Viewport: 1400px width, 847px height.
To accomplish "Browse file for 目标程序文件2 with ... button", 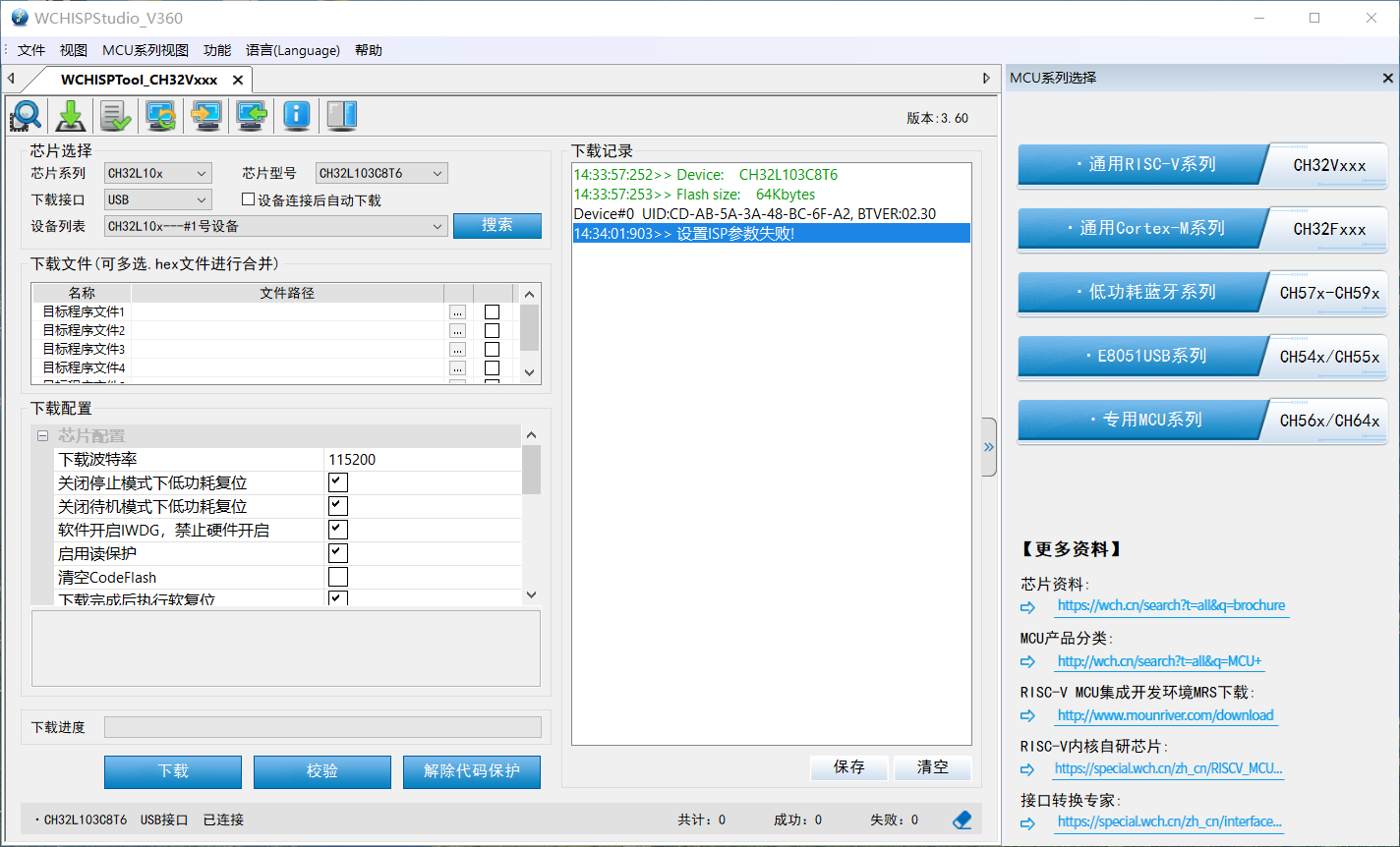I will pyautogui.click(x=457, y=330).
